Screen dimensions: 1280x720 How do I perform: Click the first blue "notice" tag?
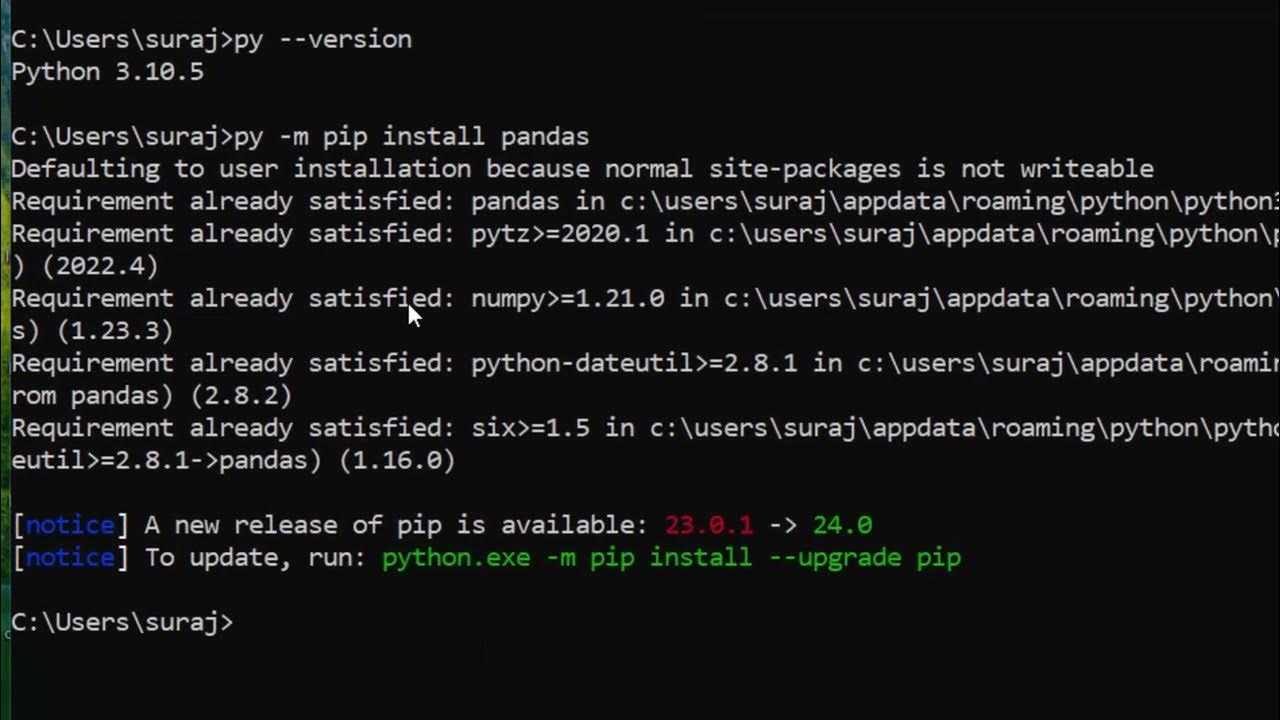(x=70, y=525)
